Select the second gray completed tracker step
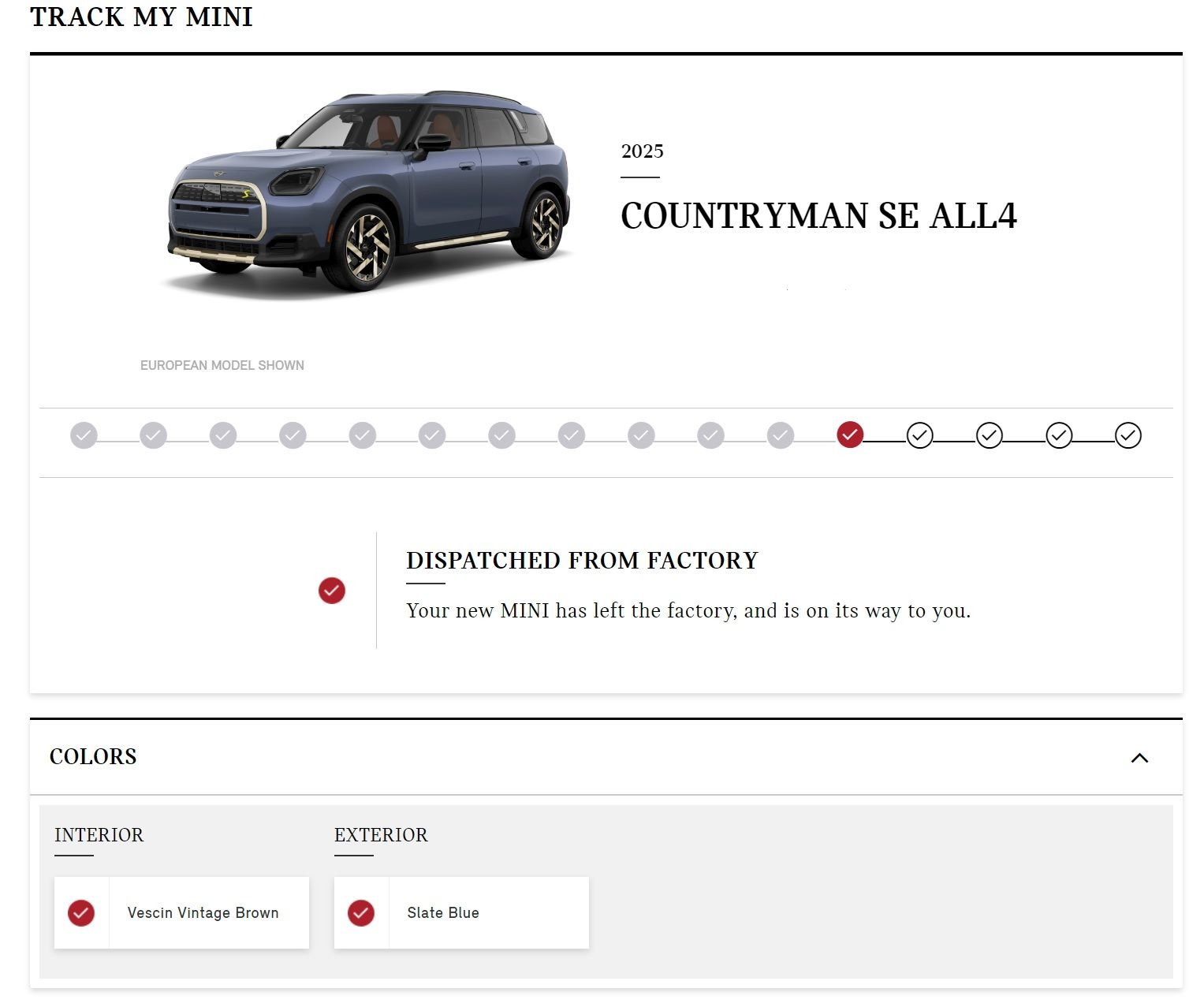Screen dimensions: 1204x1007 (153, 435)
